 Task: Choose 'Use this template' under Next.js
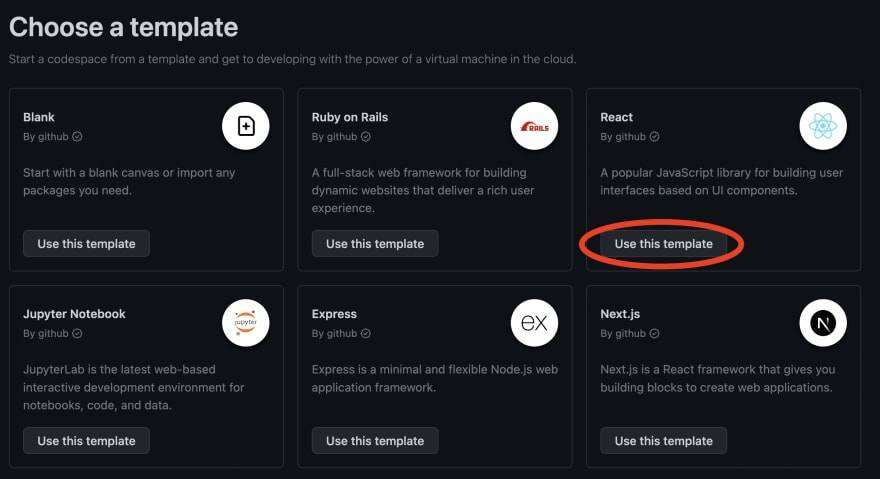[664, 441]
